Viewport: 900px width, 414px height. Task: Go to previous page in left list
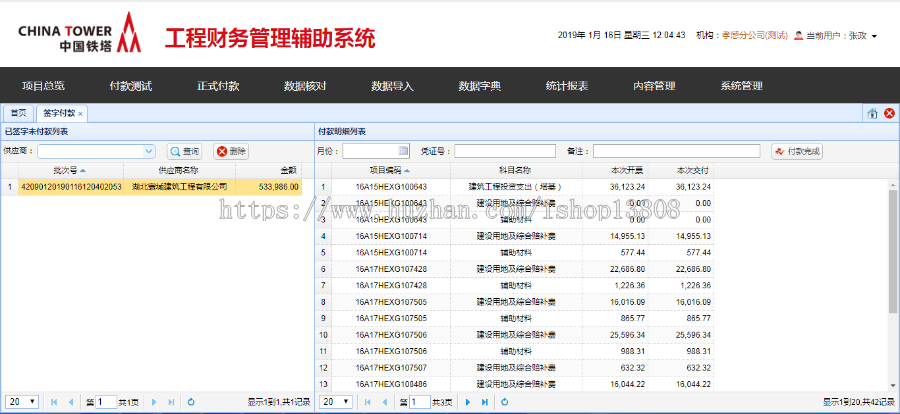click(x=71, y=402)
